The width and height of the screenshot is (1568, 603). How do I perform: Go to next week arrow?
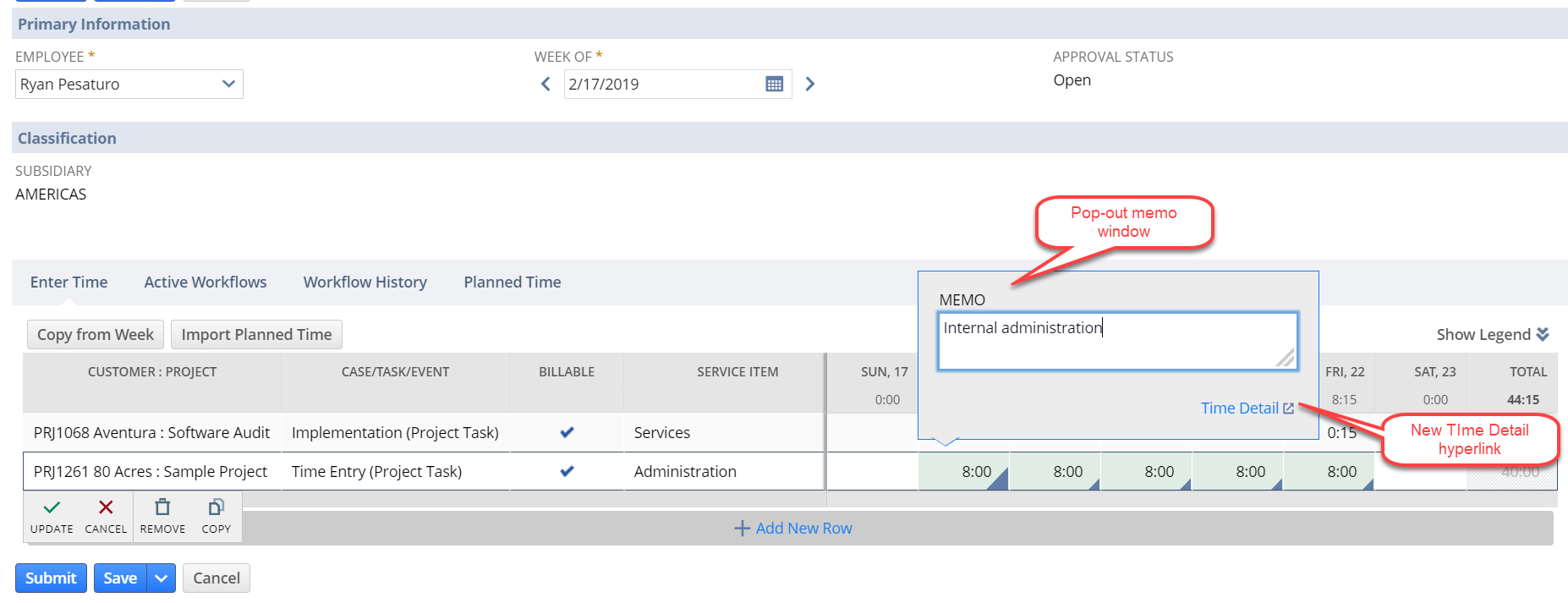click(x=810, y=84)
